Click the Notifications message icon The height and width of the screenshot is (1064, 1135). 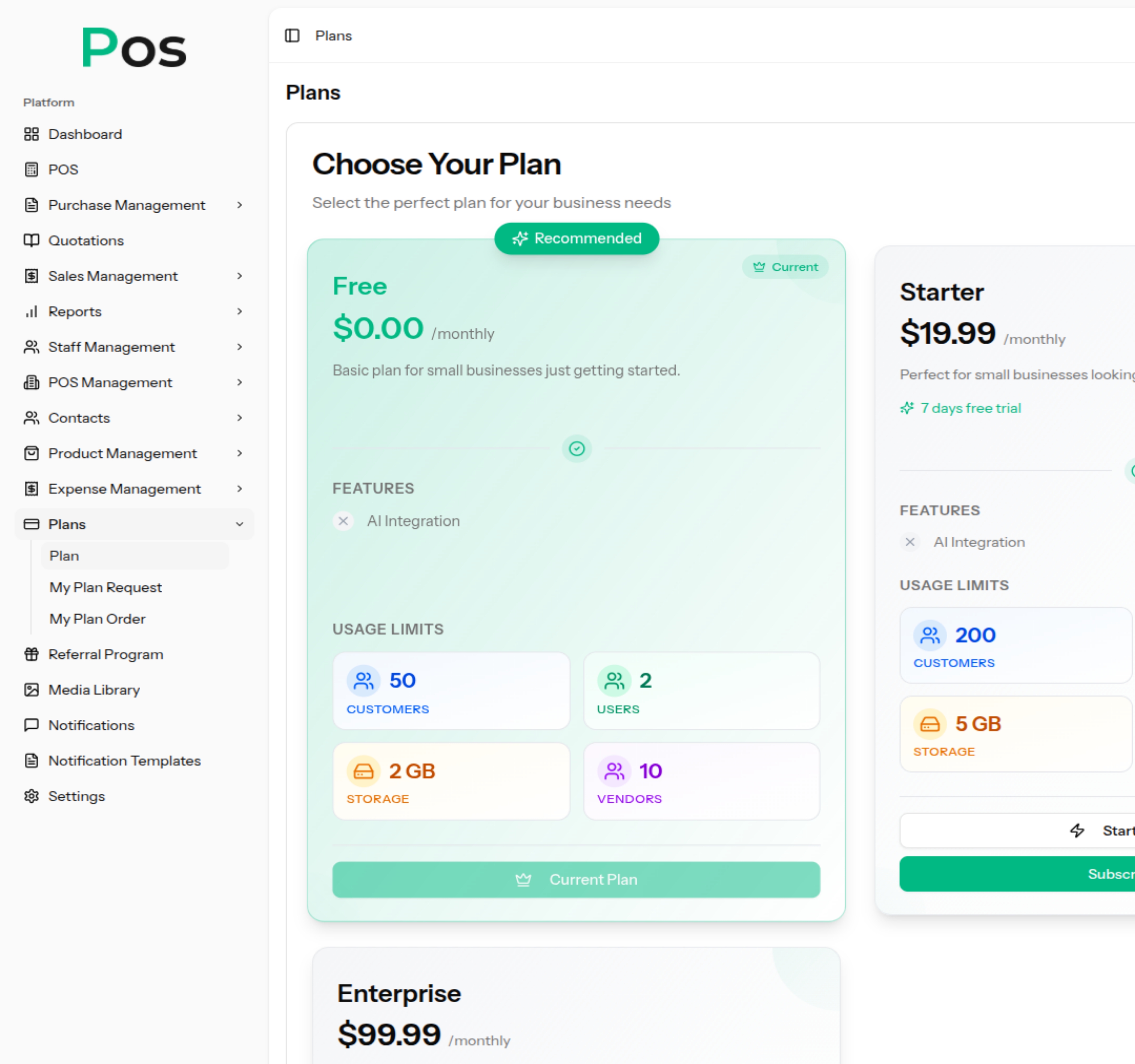point(31,725)
